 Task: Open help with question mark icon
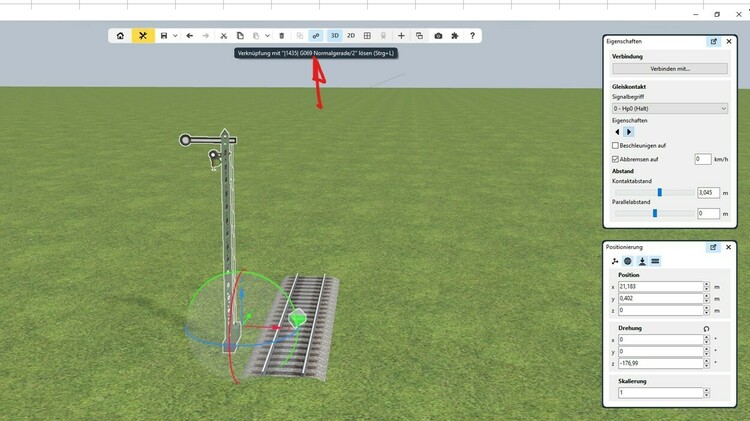[x=473, y=36]
